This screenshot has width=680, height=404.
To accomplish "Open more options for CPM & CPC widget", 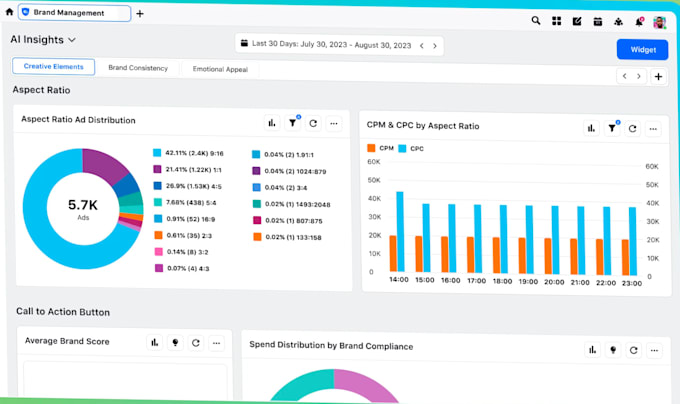I will pos(653,129).
